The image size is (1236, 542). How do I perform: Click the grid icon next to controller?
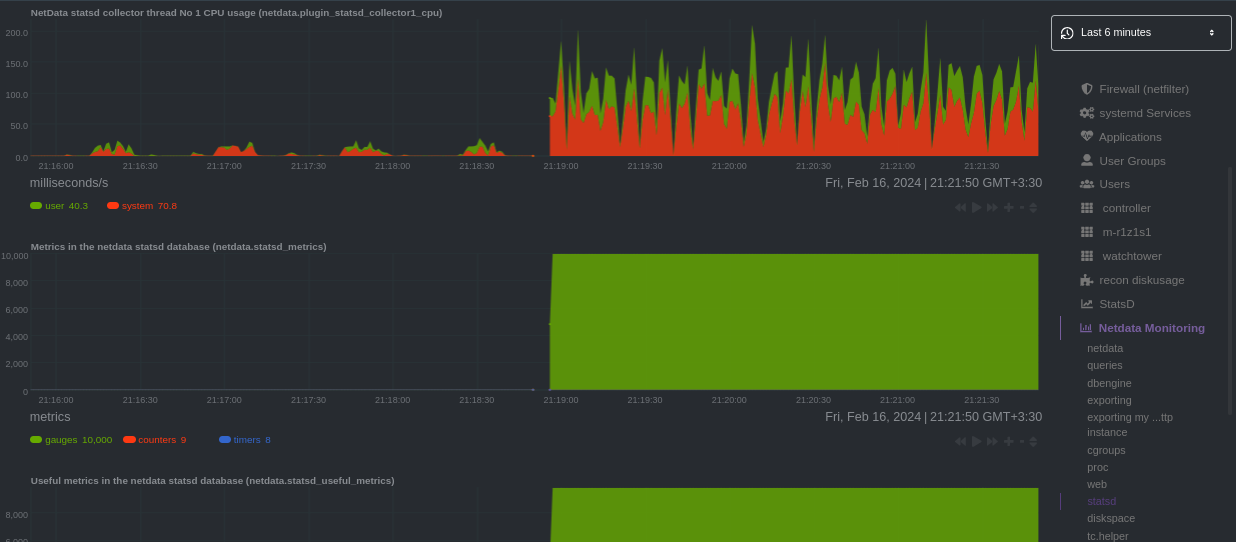point(1087,208)
